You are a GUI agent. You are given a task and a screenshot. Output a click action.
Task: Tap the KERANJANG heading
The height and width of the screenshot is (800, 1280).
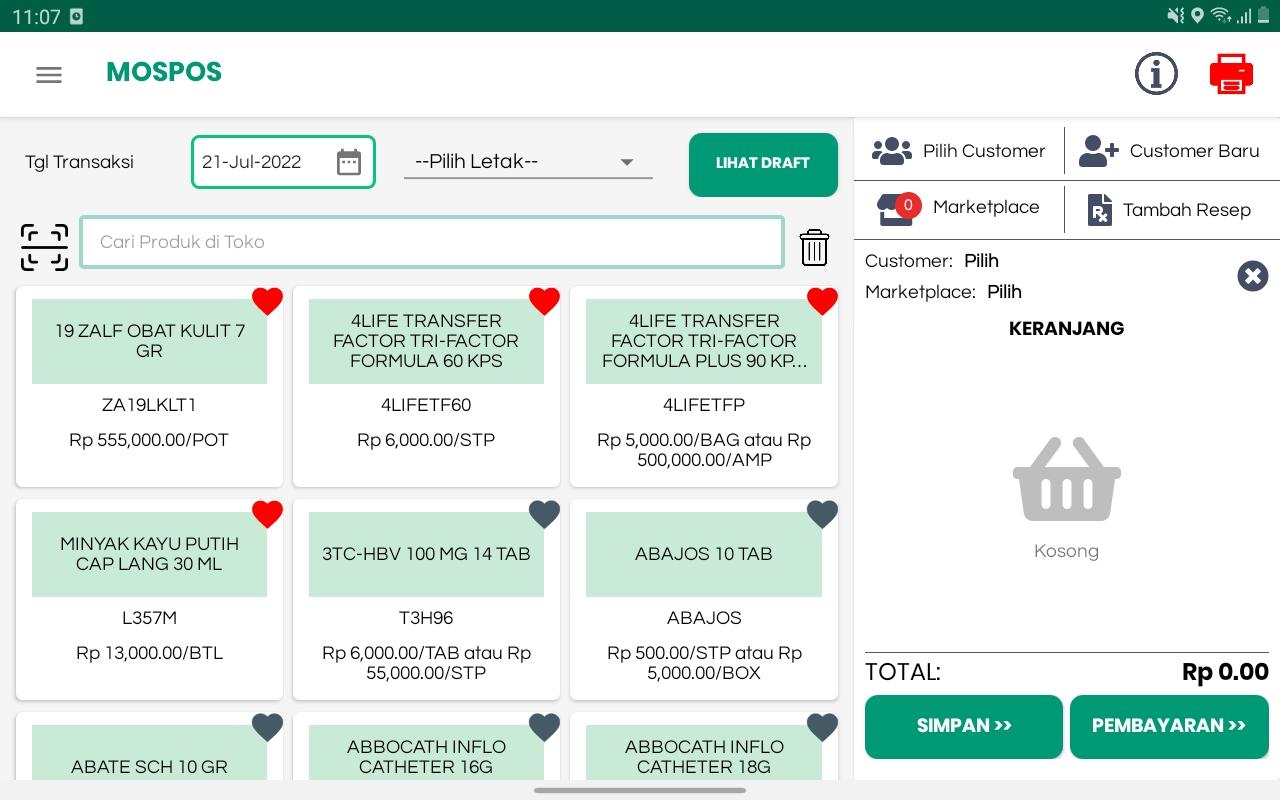tap(1066, 328)
